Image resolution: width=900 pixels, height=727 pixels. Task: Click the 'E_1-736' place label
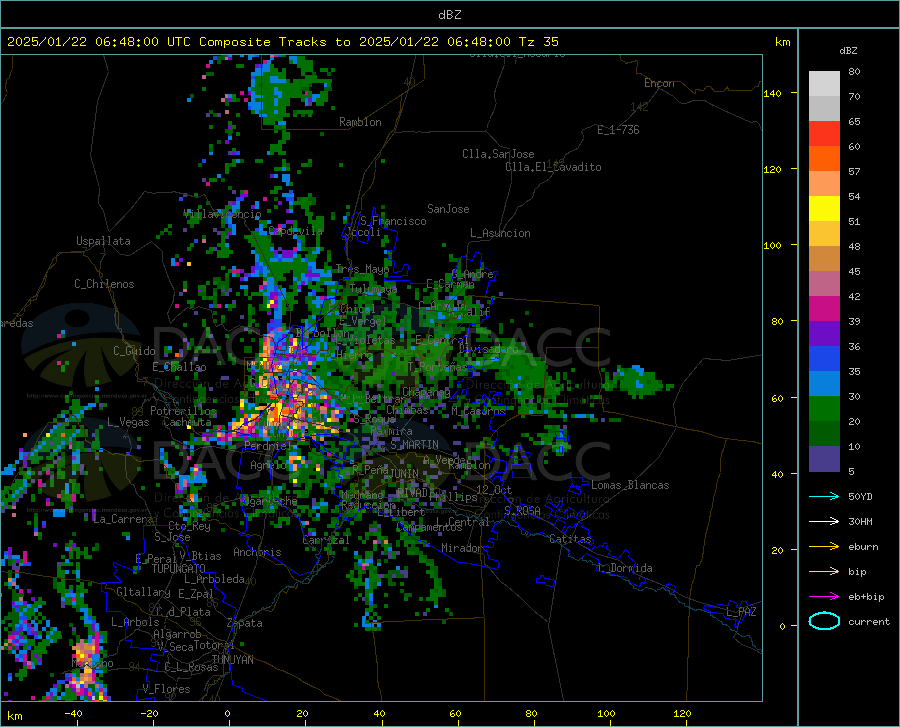coord(618,130)
